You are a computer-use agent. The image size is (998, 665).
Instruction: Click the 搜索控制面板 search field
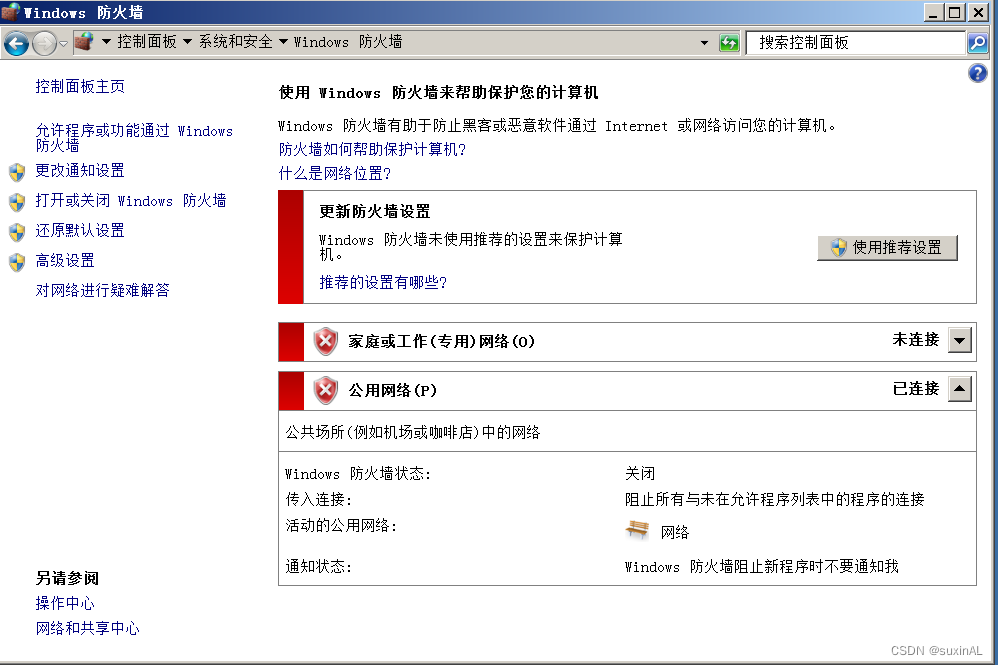[855, 43]
